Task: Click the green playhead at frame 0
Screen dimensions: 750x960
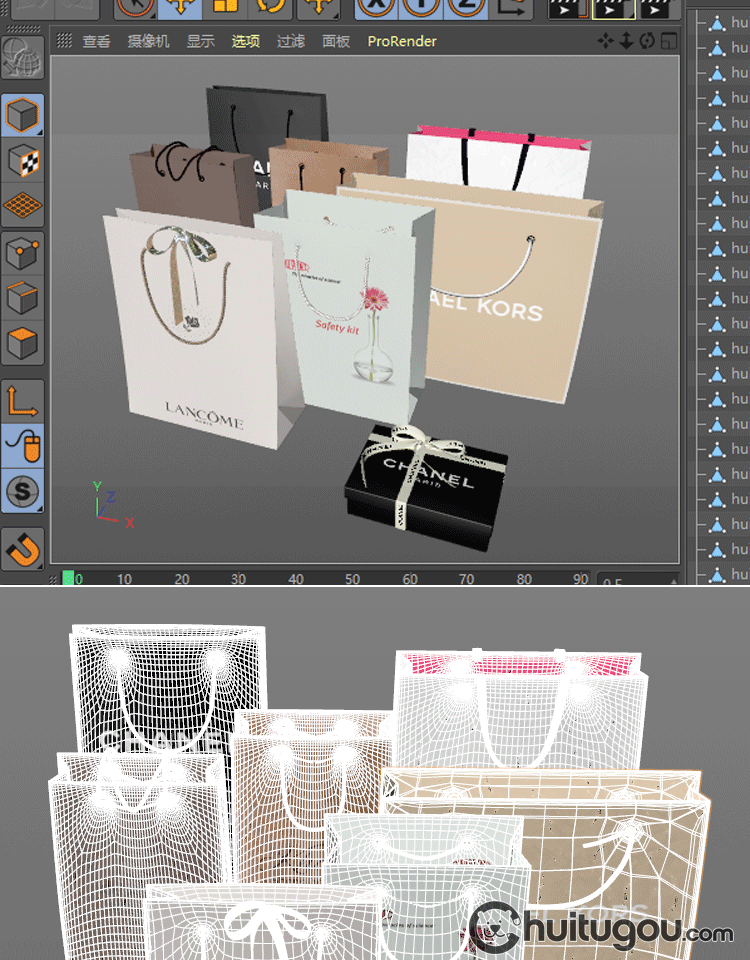Action: coord(68,578)
